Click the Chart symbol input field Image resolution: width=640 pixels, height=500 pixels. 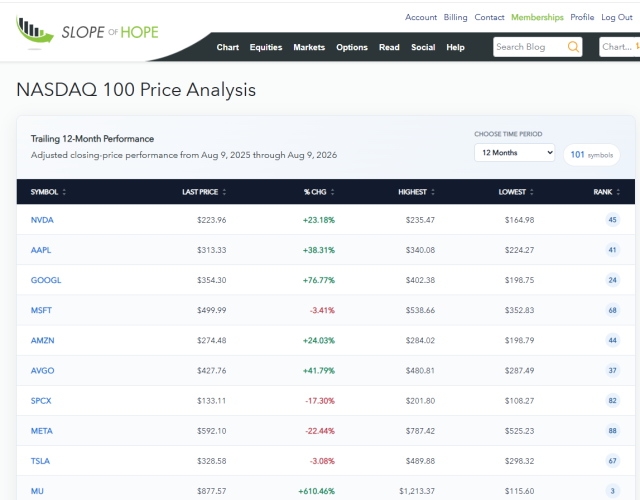click(619, 47)
